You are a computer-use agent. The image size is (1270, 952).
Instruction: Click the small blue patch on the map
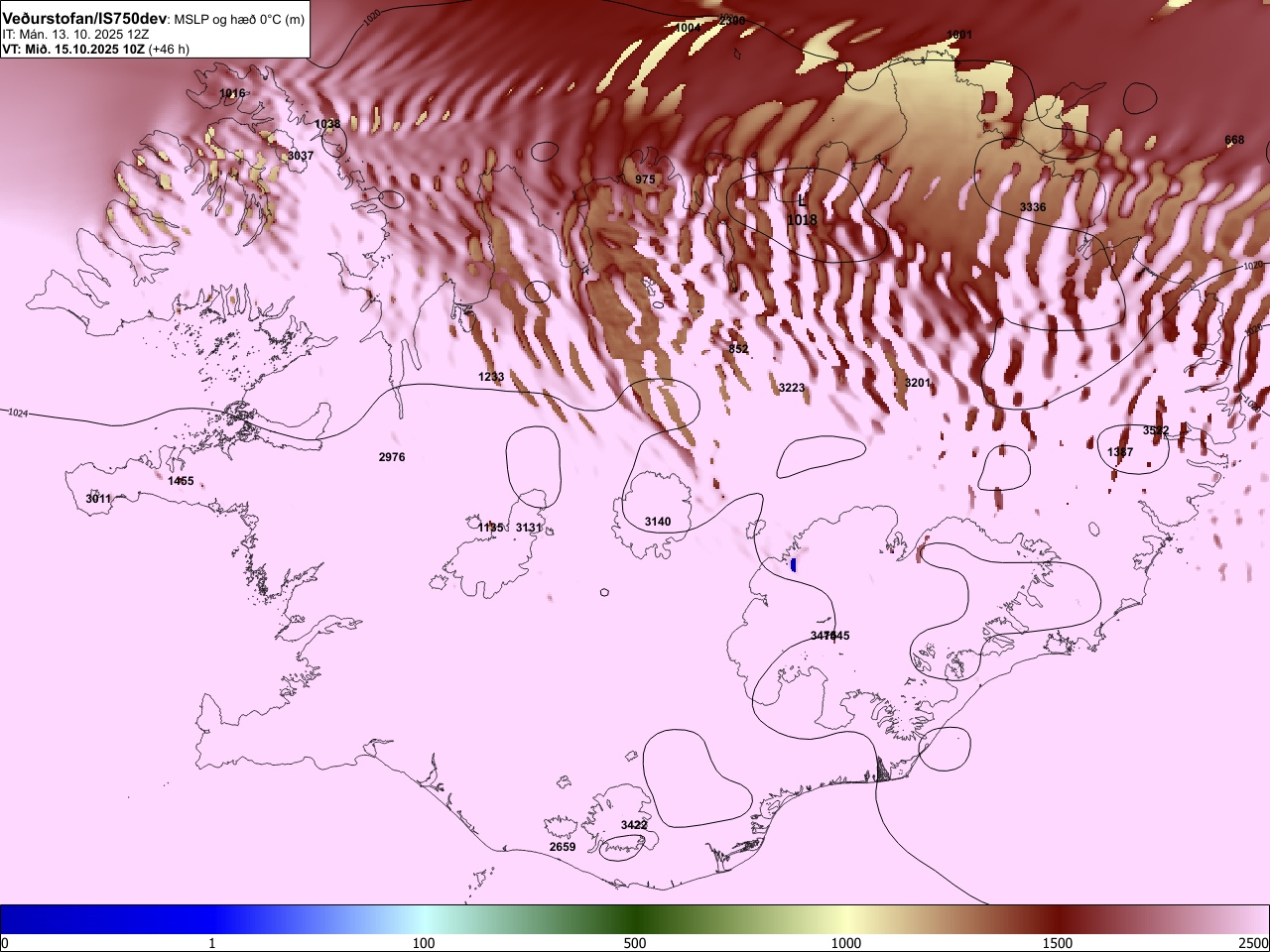(794, 565)
